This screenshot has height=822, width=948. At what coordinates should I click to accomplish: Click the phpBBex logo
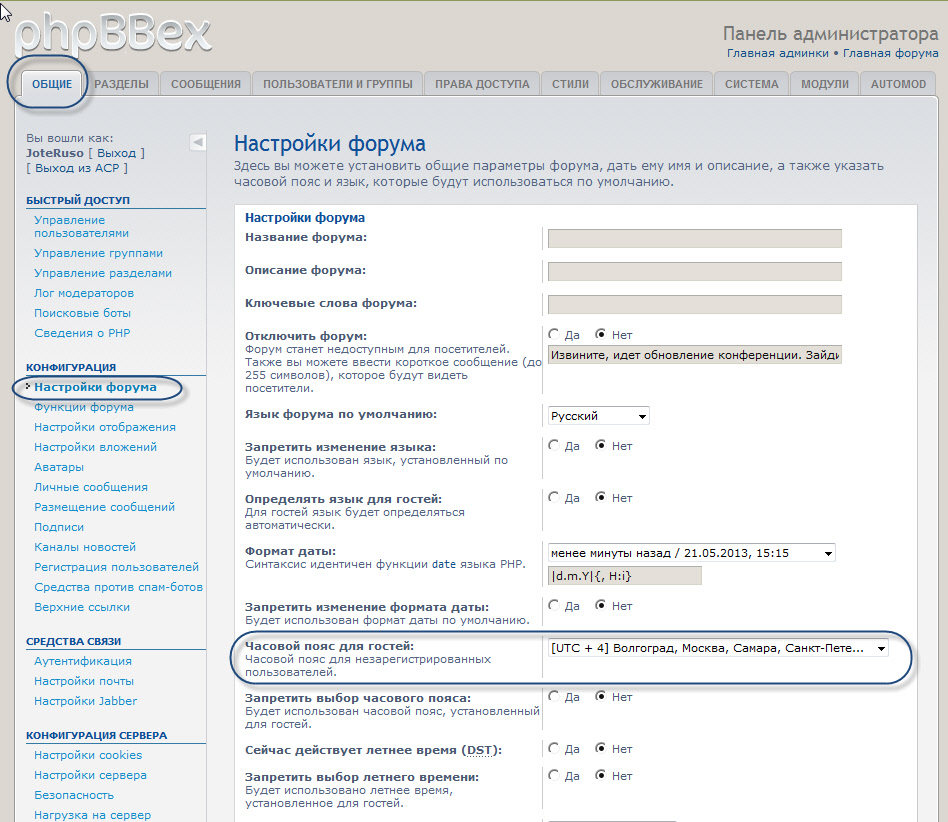pyautogui.click(x=115, y=32)
